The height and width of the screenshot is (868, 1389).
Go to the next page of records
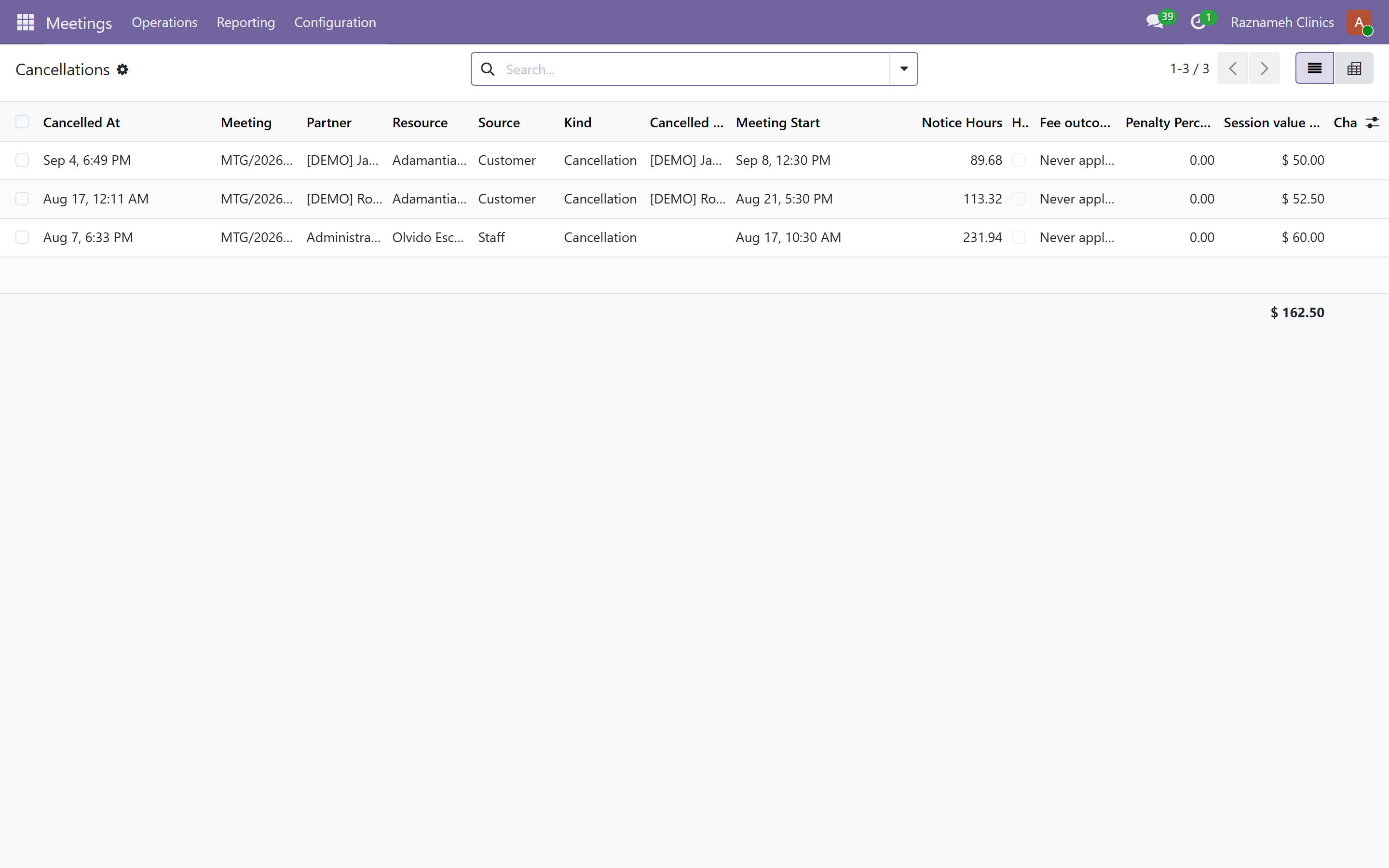pos(1264,68)
